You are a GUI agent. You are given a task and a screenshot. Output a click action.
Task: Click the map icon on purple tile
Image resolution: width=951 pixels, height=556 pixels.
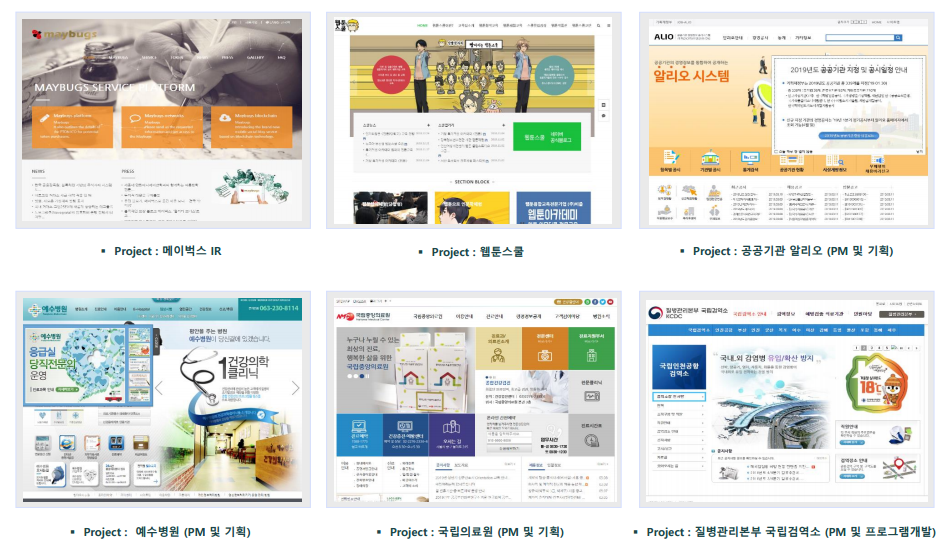[x=451, y=427]
